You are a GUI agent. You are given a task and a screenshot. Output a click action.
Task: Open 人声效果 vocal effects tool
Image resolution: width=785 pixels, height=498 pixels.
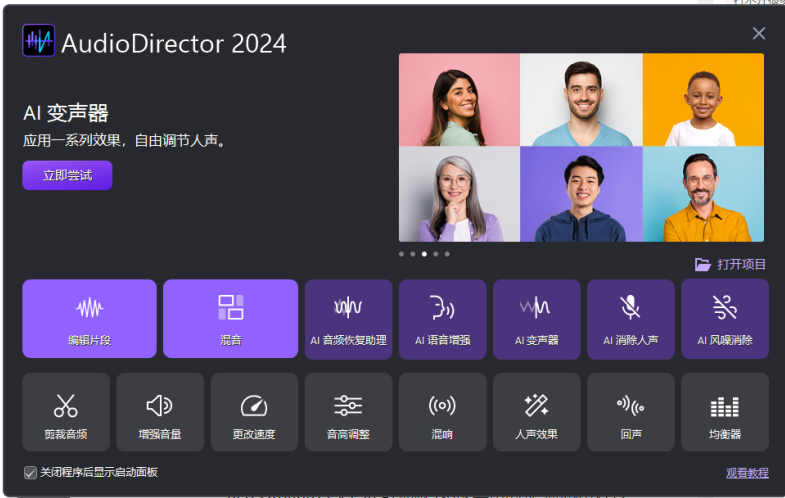click(x=537, y=412)
